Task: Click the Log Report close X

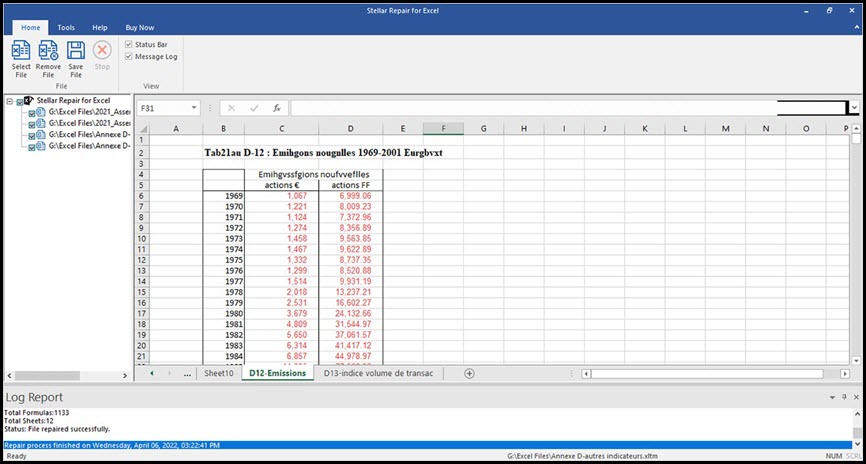Action: (x=856, y=397)
